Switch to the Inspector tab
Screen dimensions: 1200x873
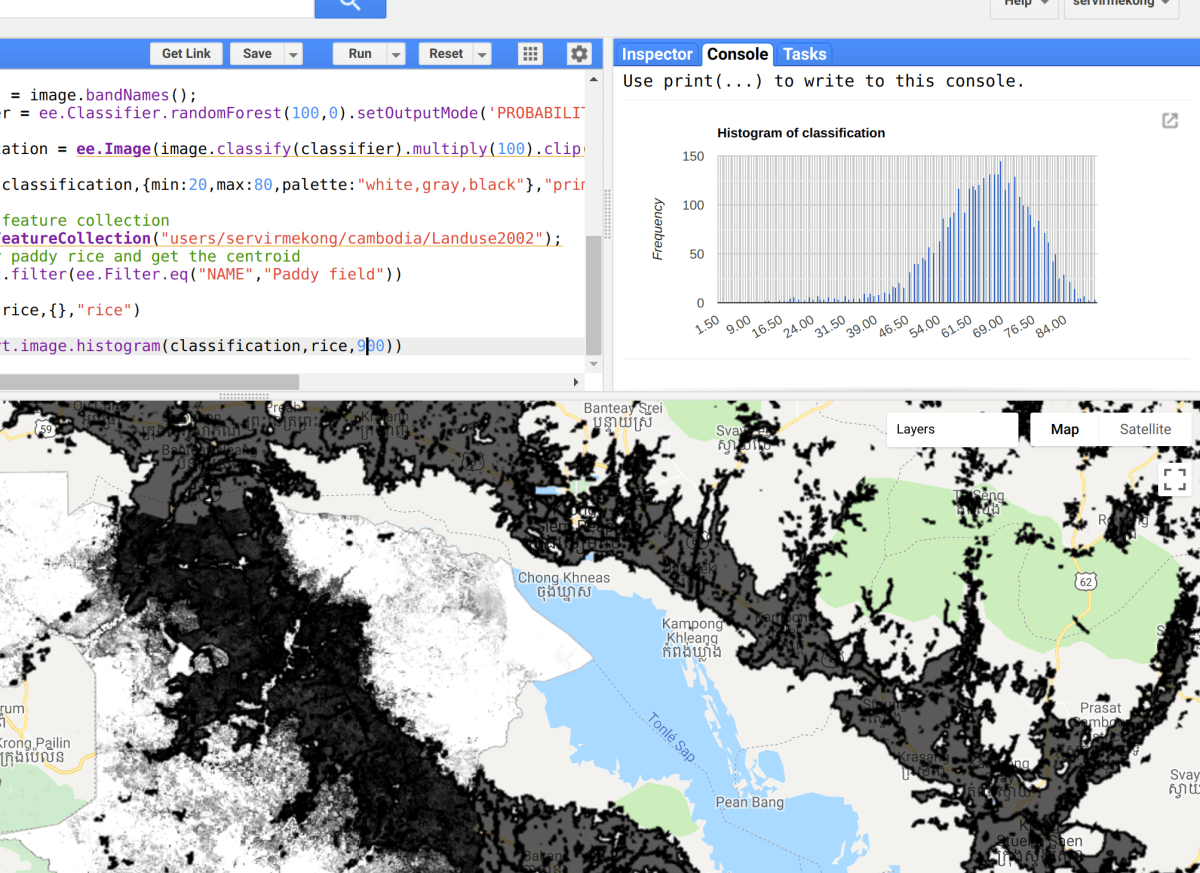tap(657, 54)
